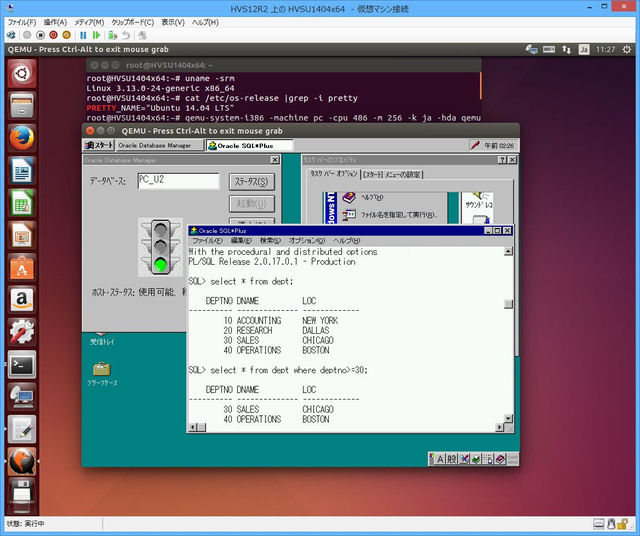Open System Settings from the launcher
Viewport: 640px width, 536px height.
(x=22, y=332)
